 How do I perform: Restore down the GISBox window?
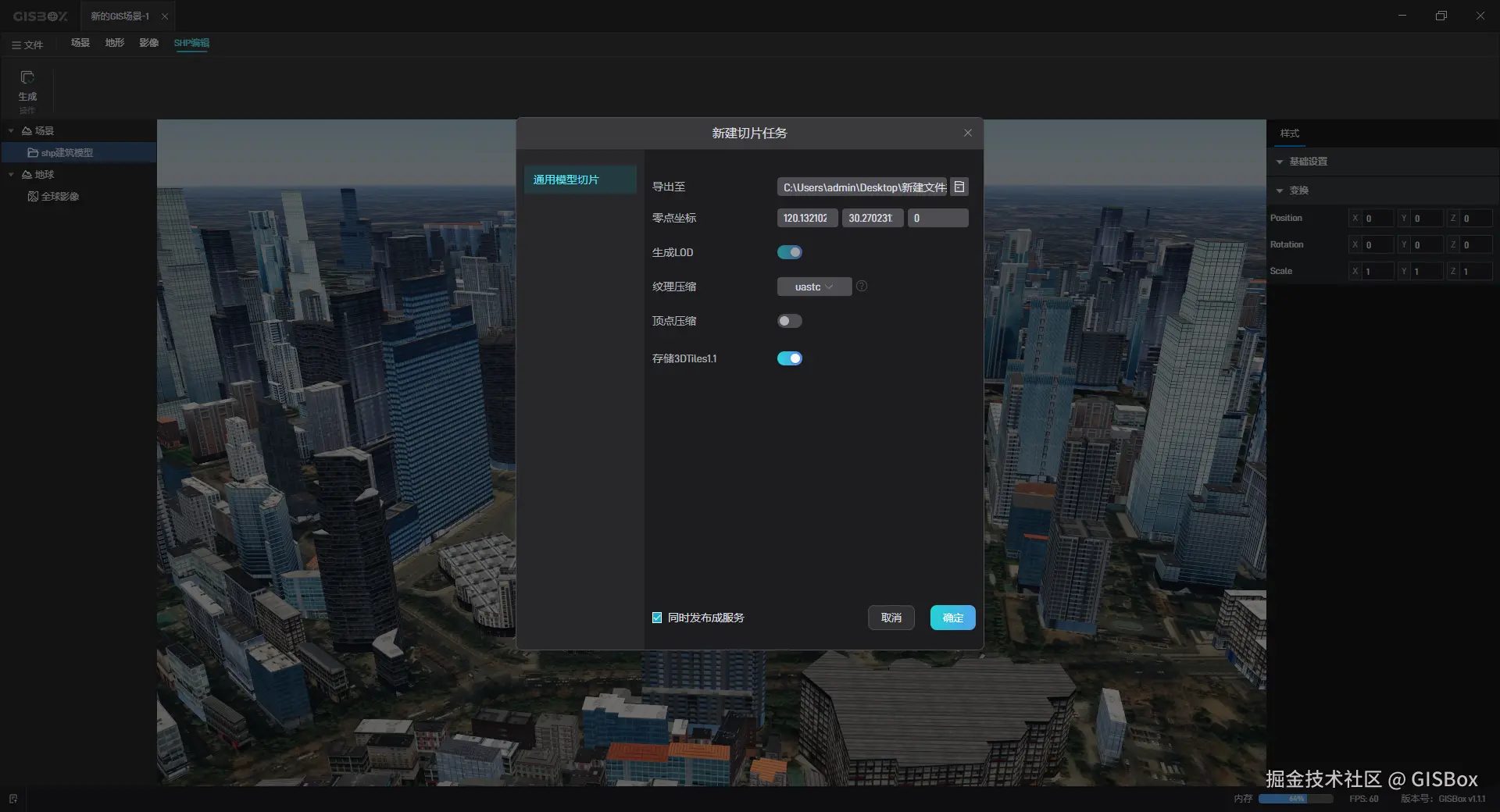tap(1441, 16)
